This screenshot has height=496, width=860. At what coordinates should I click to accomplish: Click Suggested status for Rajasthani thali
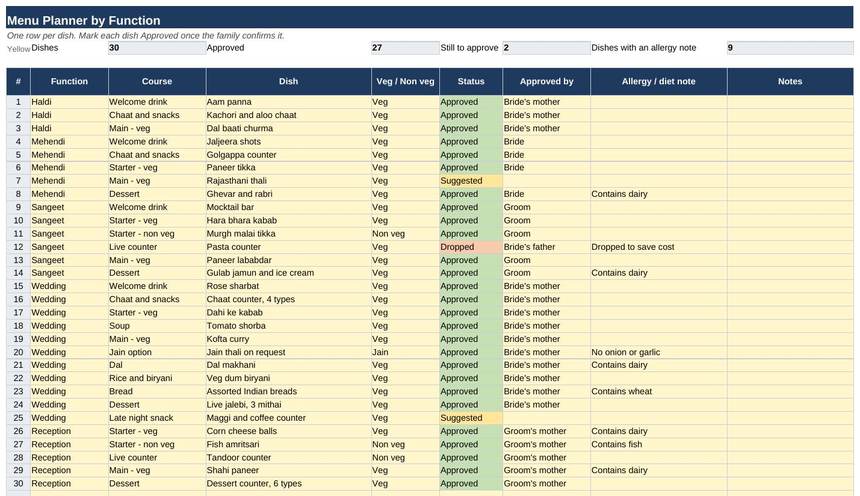471,181
